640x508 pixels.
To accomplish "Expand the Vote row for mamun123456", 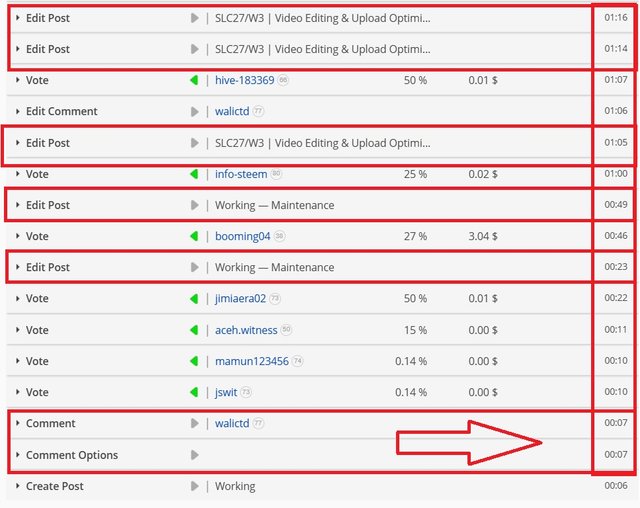I will [18, 361].
